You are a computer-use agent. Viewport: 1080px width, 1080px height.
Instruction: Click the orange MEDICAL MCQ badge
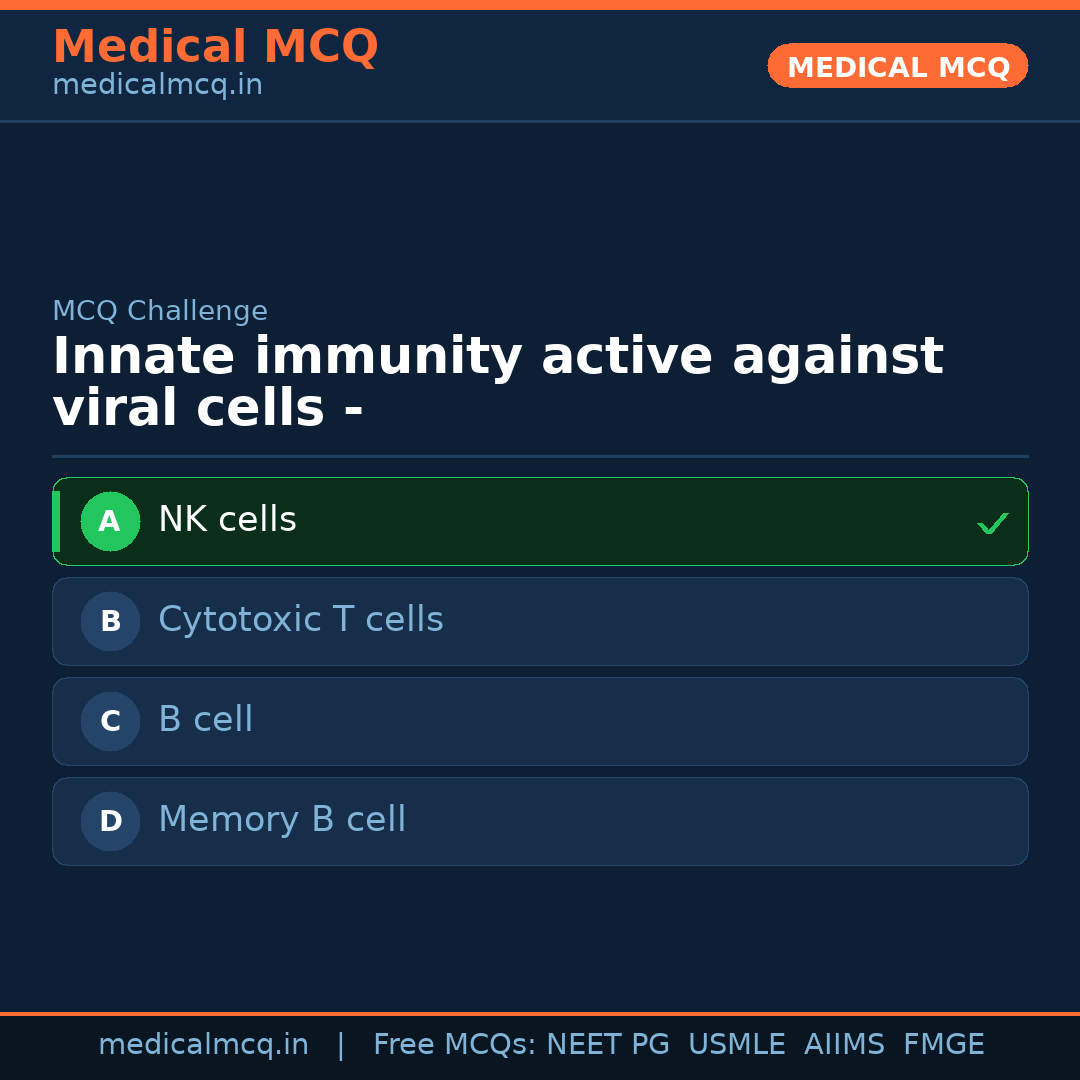click(897, 66)
